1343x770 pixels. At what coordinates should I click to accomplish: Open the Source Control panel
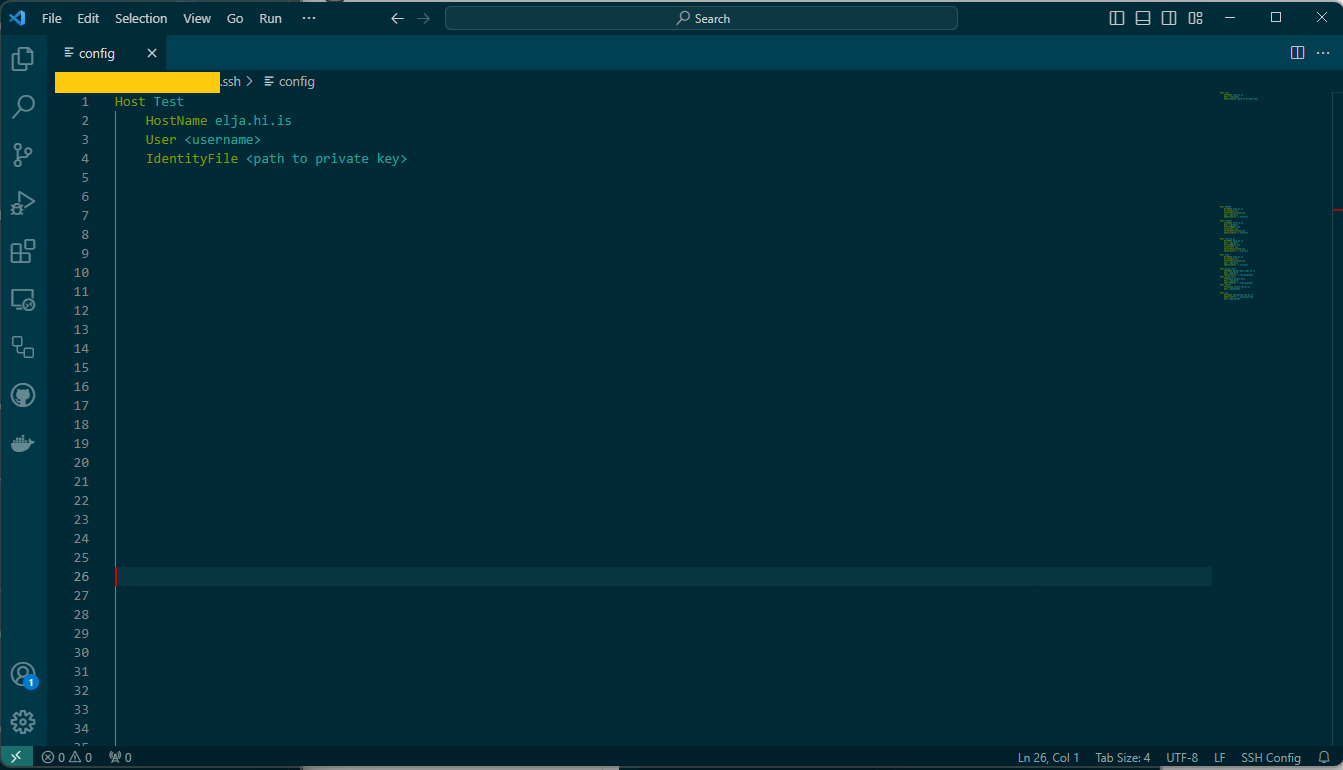coord(23,155)
